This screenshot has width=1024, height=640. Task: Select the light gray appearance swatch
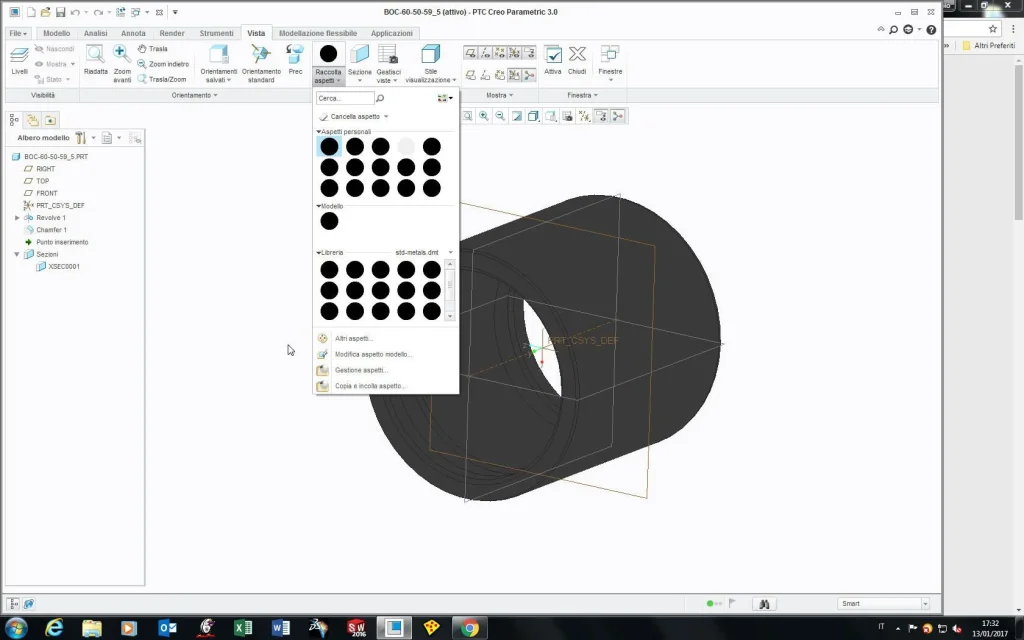(406, 147)
